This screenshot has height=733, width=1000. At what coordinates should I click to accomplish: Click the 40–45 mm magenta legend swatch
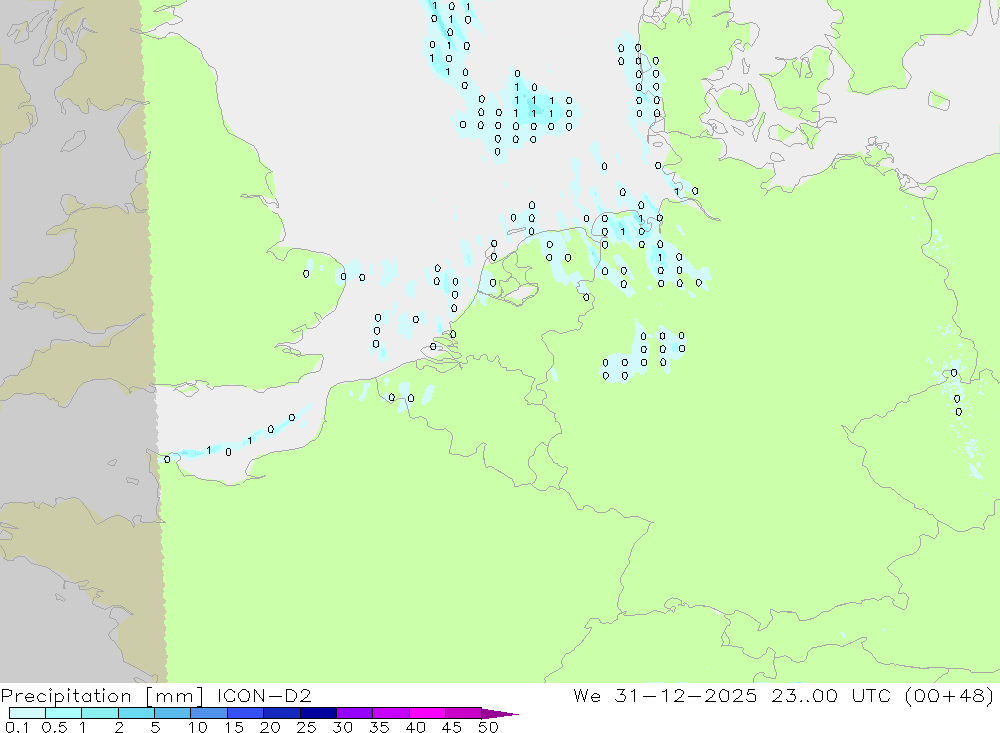tap(427, 713)
